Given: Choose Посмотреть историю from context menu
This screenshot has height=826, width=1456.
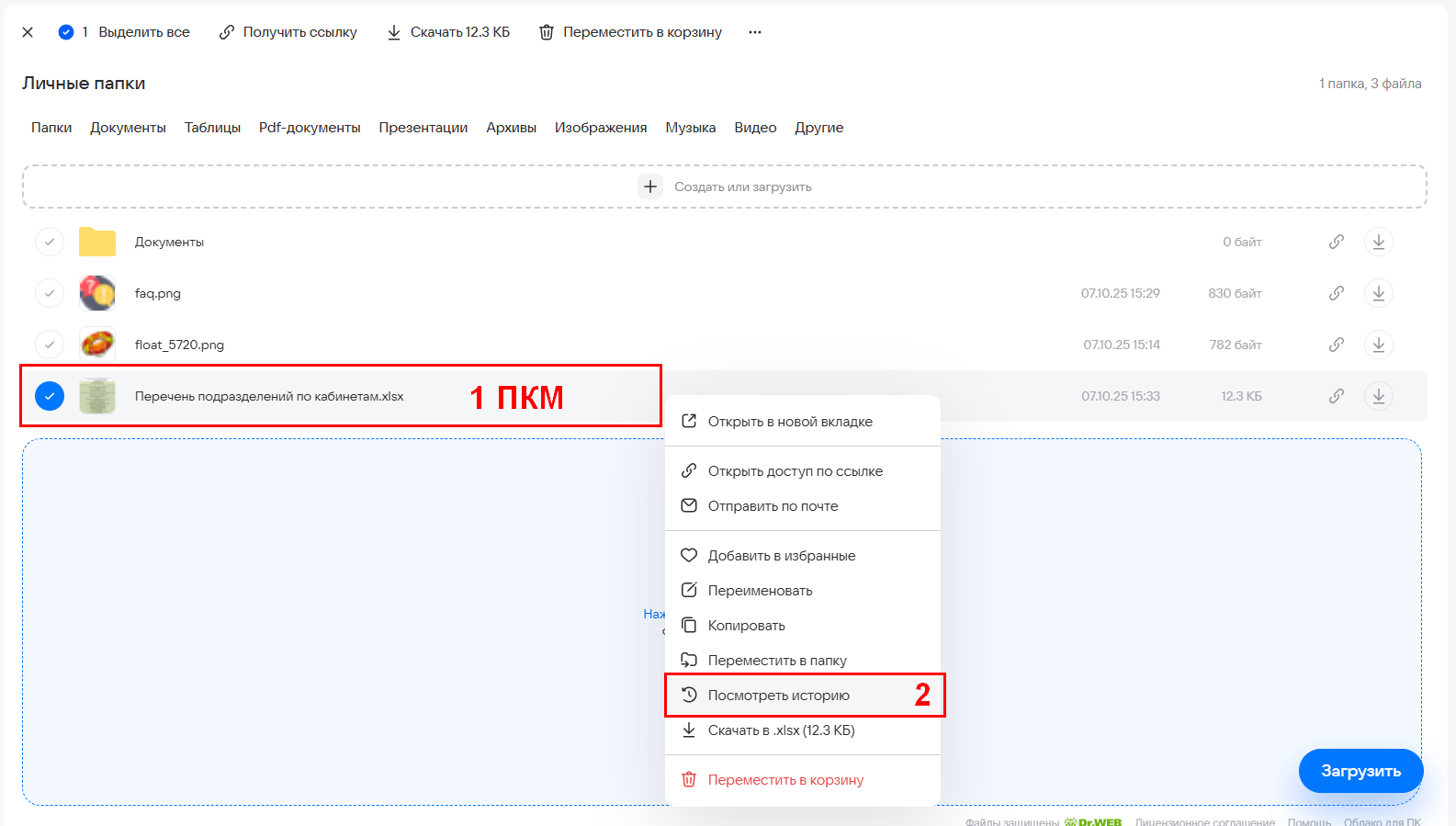Looking at the screenshot, I should coord(778,696).
